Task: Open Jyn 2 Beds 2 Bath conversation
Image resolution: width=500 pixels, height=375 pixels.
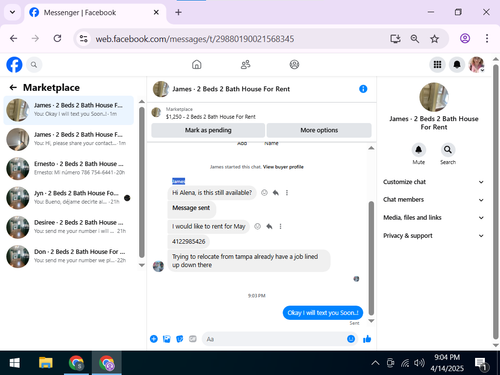Action: click(69, 198)
